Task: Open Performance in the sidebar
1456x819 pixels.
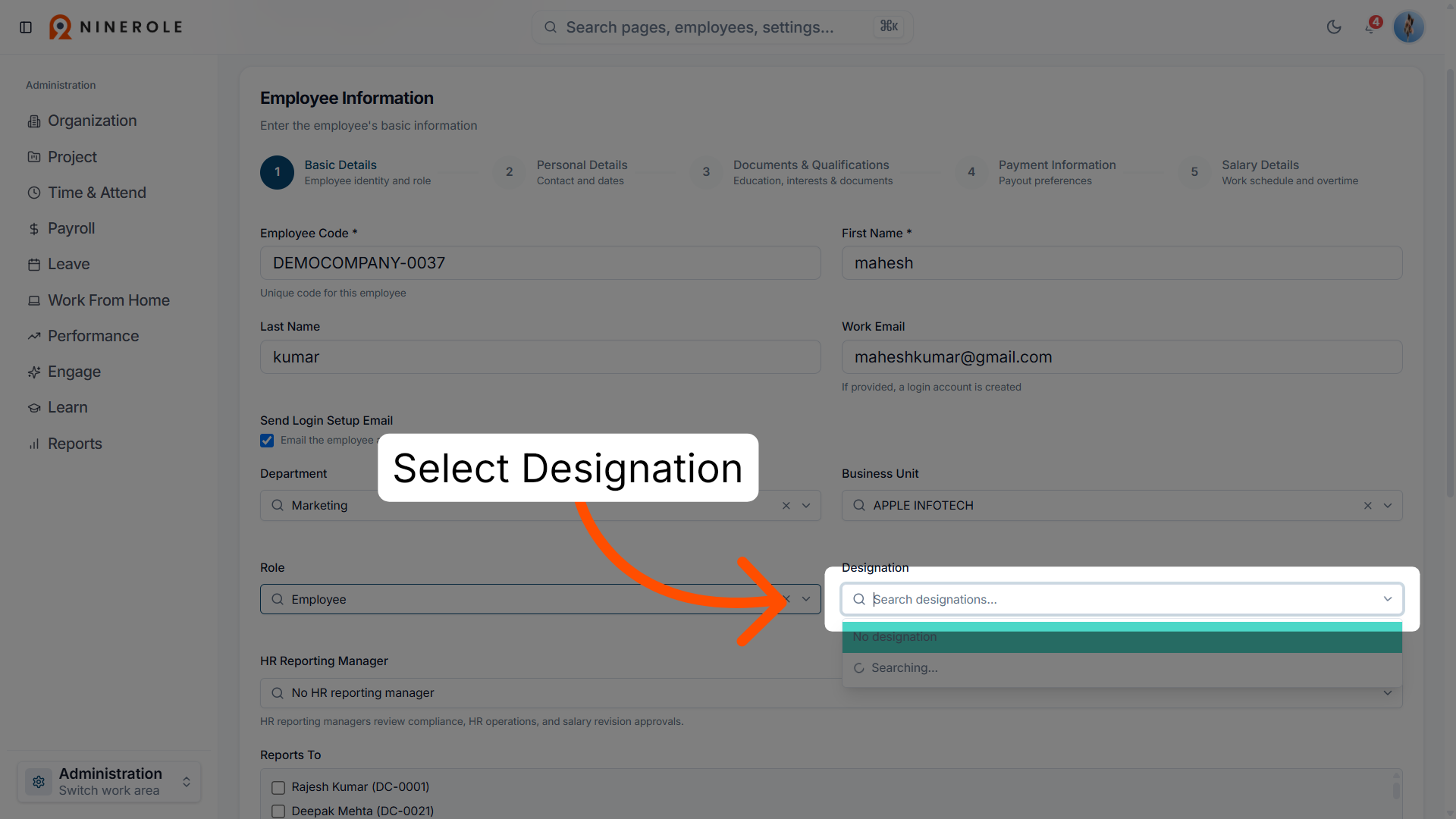Action: (x=93, y=336)
